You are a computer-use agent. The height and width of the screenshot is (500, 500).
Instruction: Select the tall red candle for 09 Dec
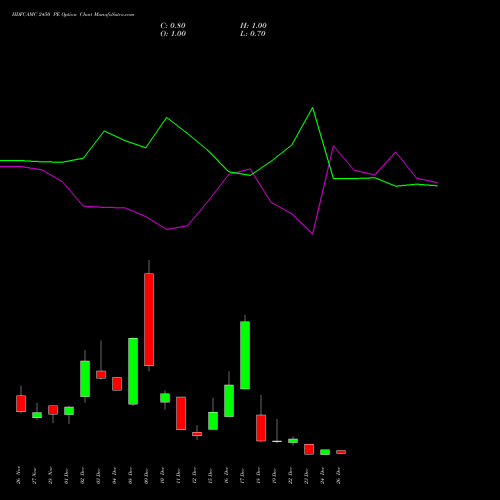[149, 319]
